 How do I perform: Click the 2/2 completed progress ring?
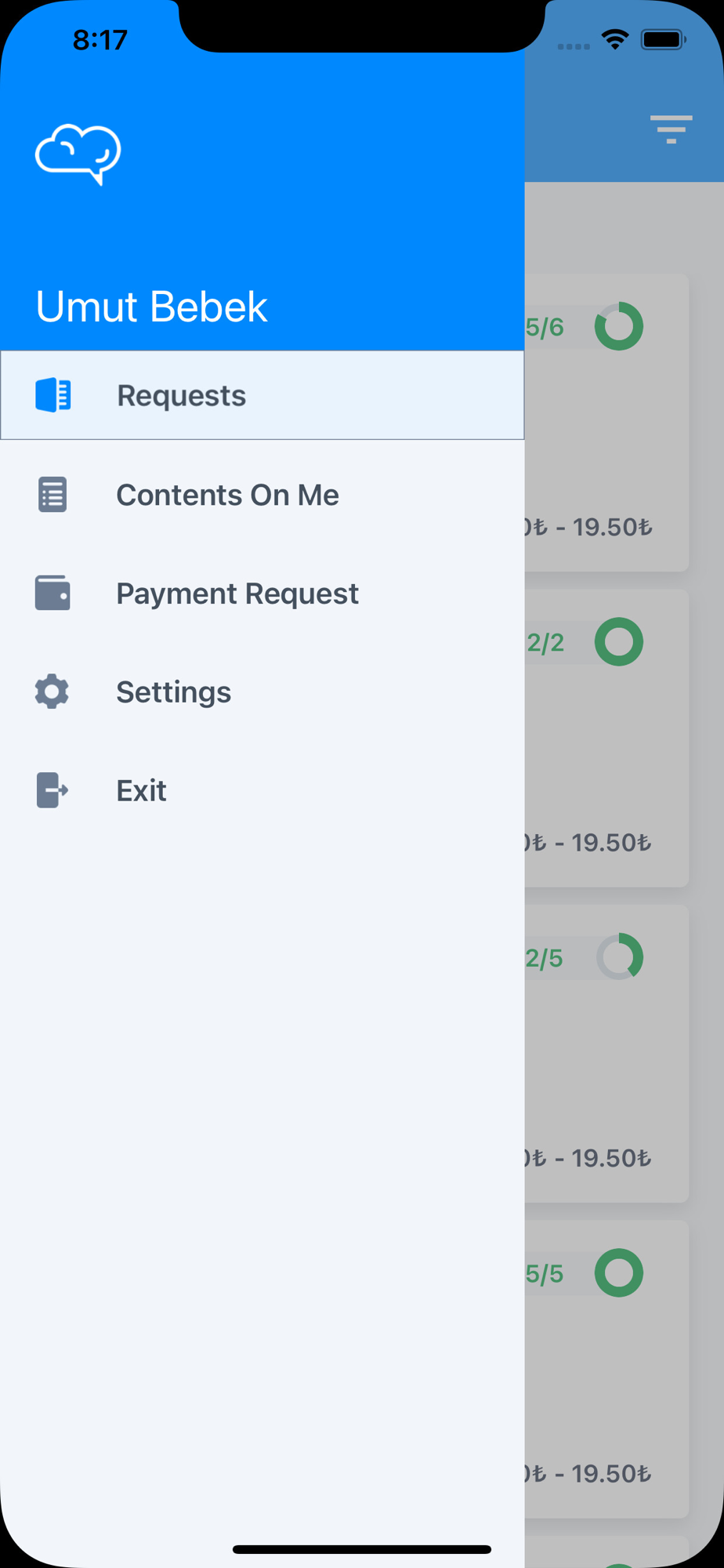click(x=619, y=642)
